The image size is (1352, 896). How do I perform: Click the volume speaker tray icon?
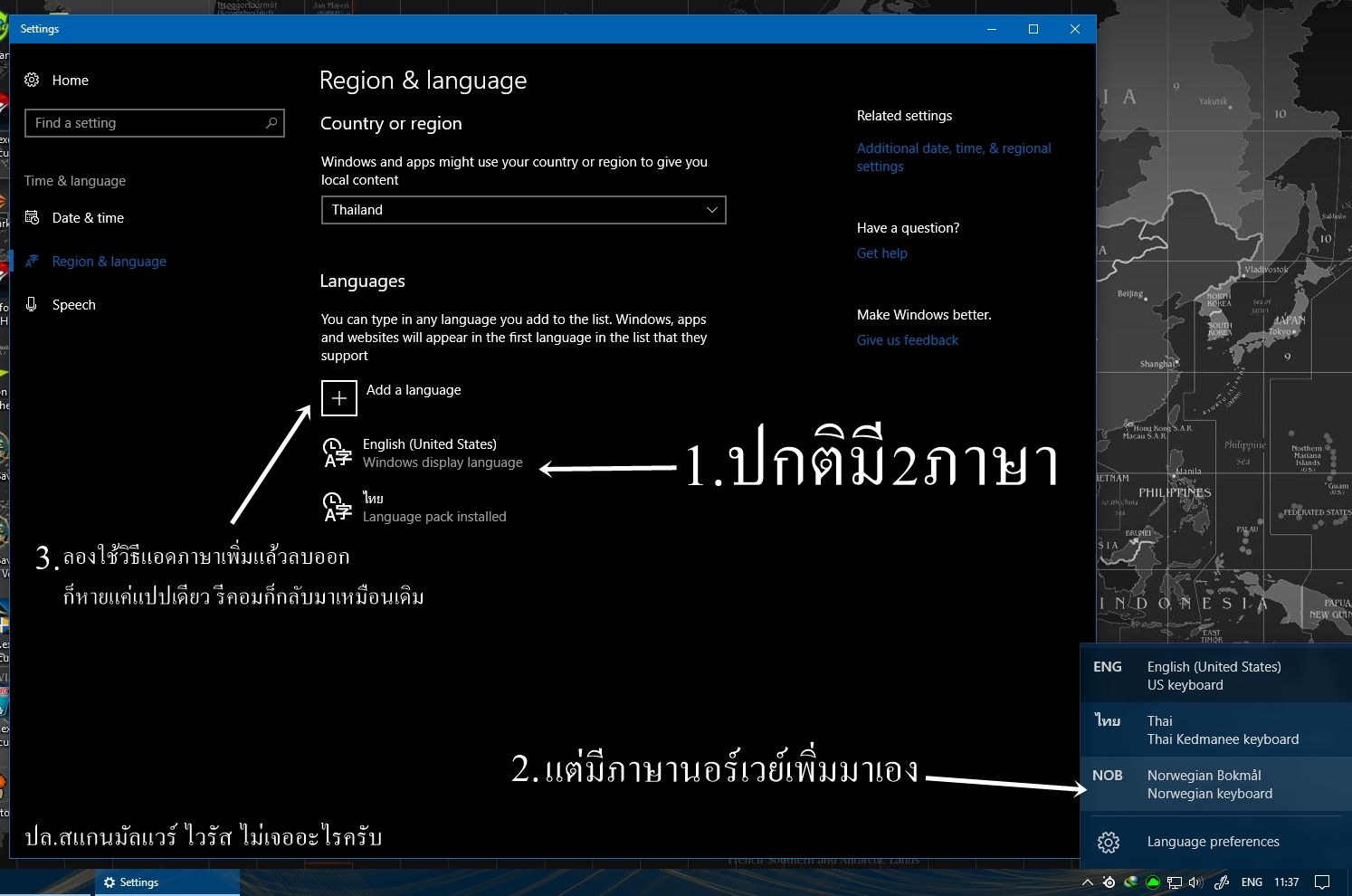[1195, 882]
